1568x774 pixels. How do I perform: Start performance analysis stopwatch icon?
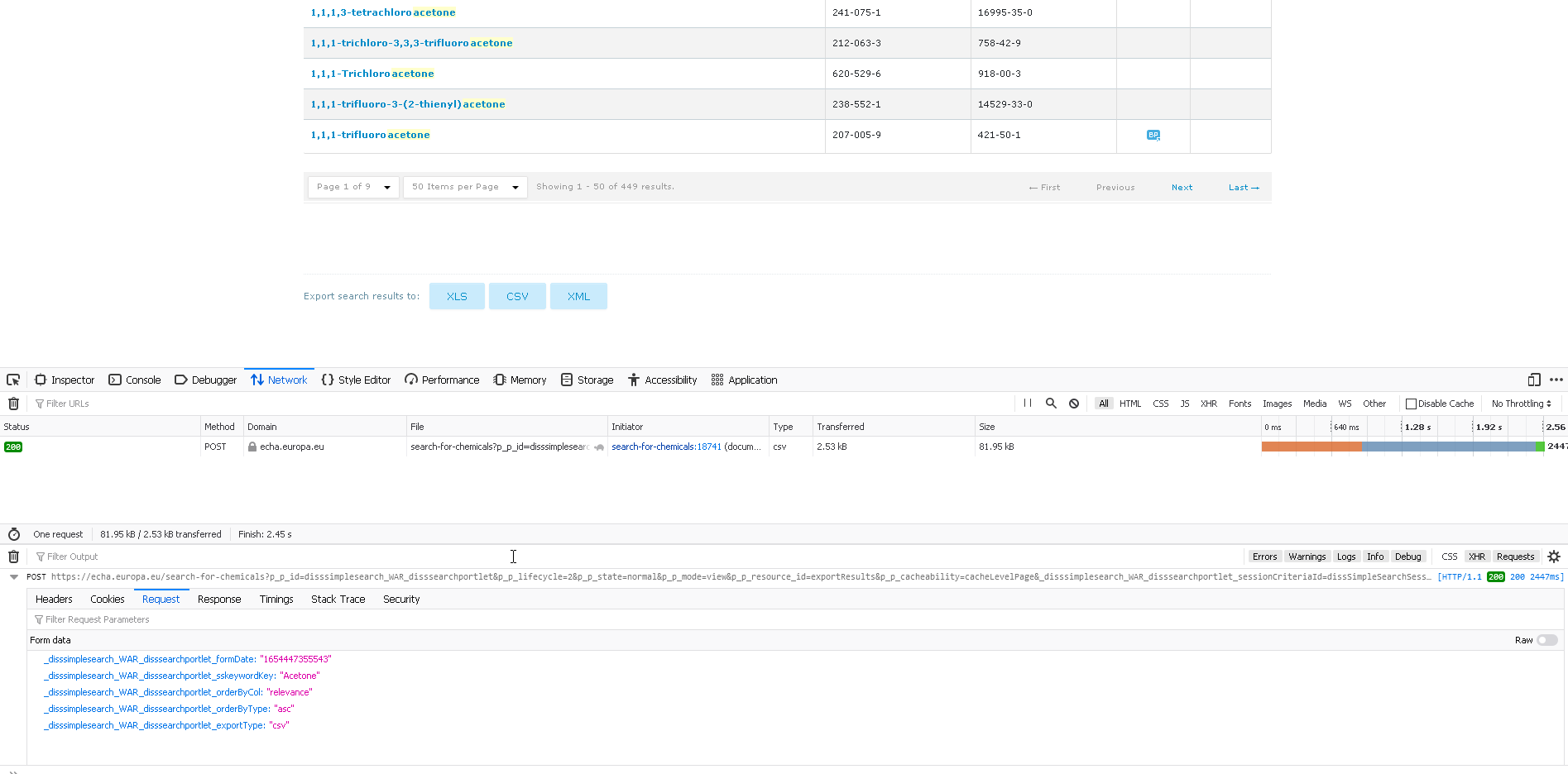click(x=14, y=534)
